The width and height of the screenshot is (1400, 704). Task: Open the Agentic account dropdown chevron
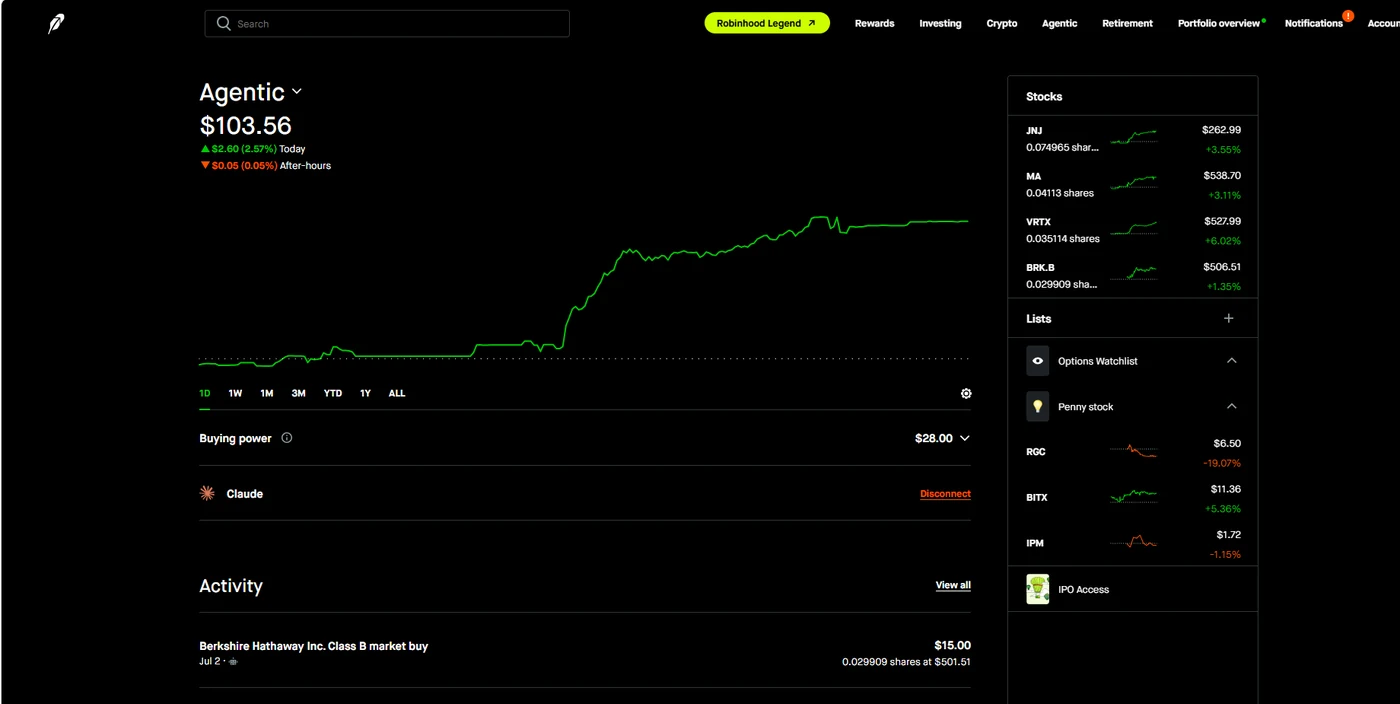296,92
